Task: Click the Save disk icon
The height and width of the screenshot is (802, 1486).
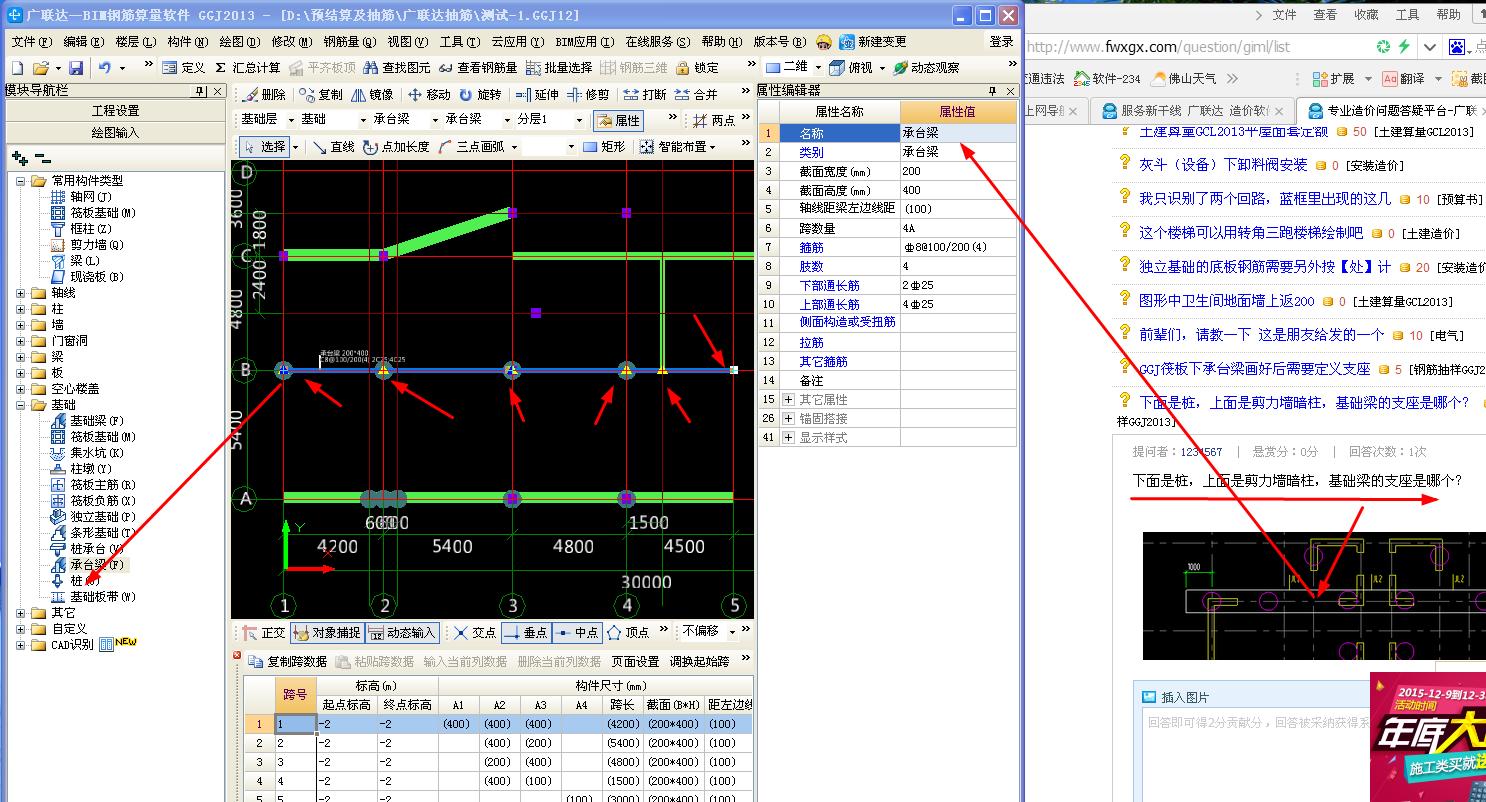Action: 76,67
